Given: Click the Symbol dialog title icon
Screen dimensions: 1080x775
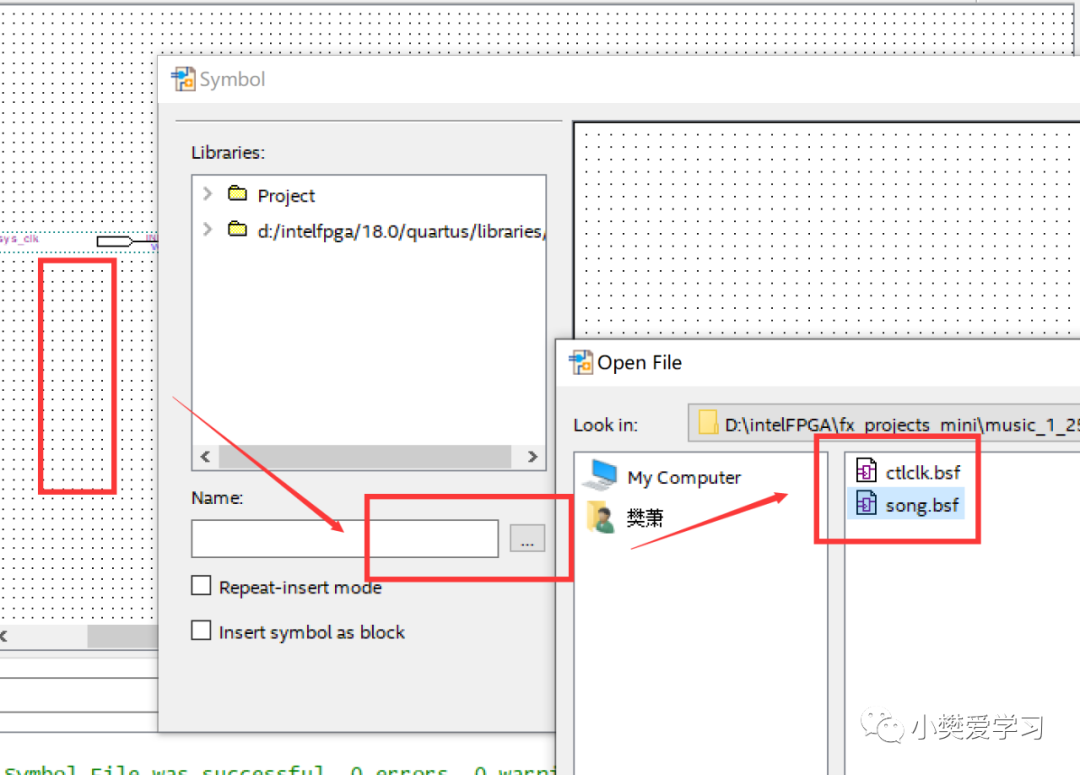Looking at the screenshot, I should click(183, 79).
